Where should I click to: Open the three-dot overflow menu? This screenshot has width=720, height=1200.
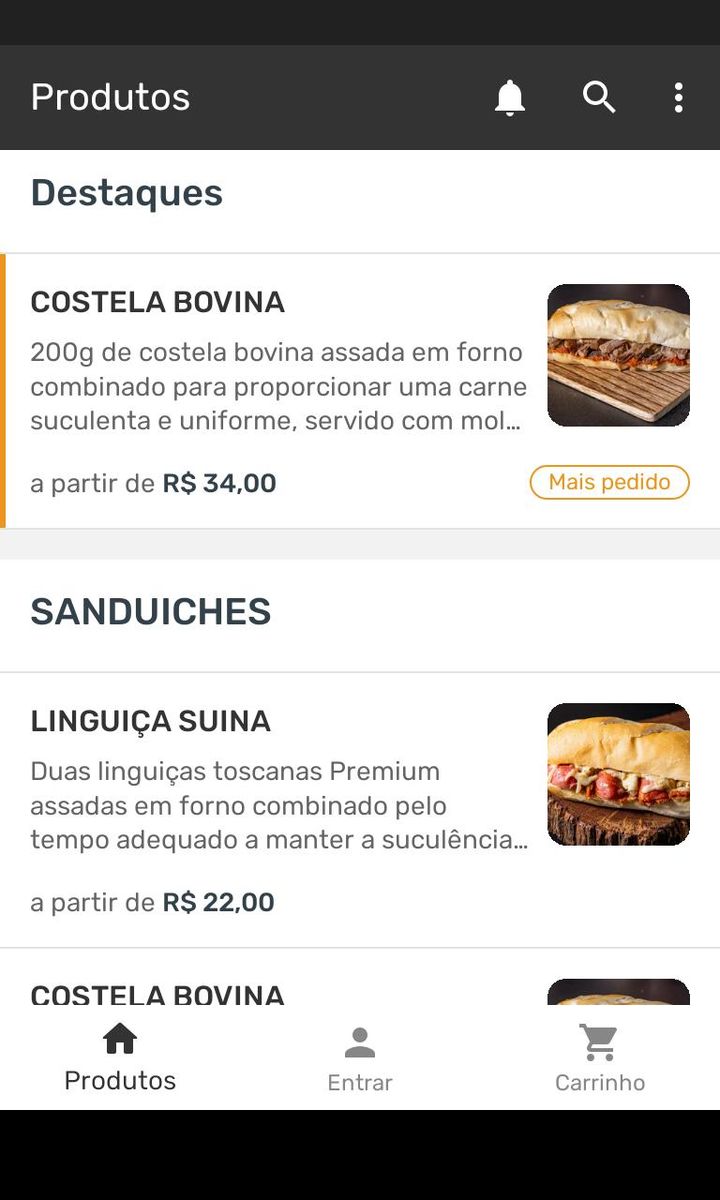point(678,98)
